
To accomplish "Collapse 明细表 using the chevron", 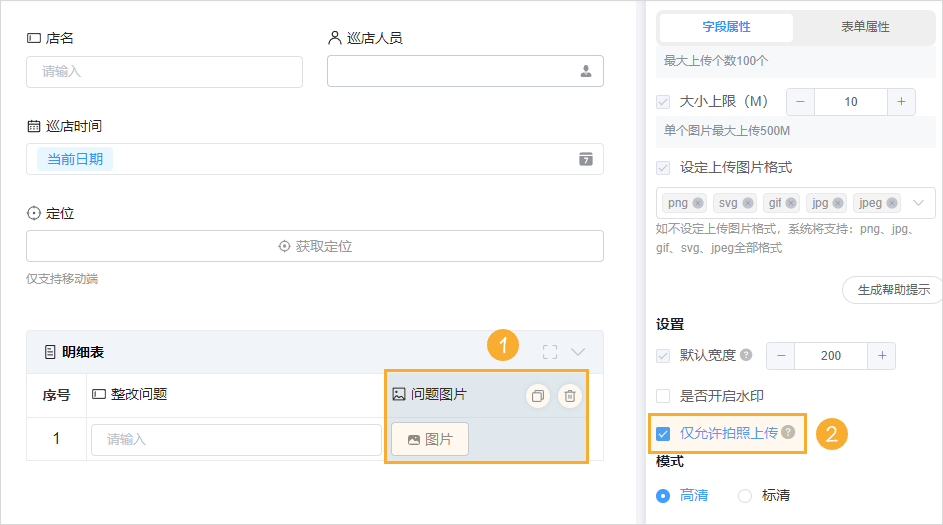I will click(x=578, y=352).
